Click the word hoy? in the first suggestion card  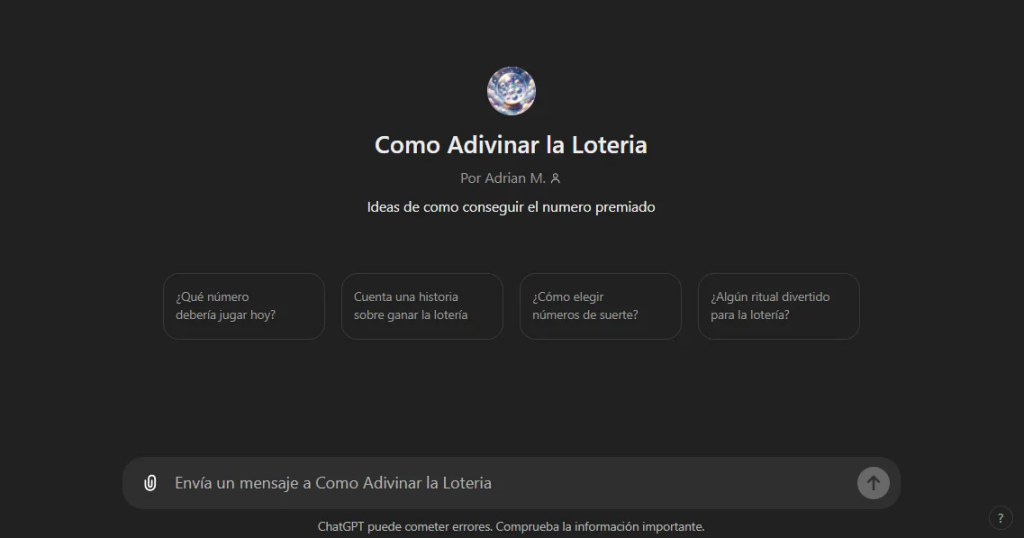[262, 315]
